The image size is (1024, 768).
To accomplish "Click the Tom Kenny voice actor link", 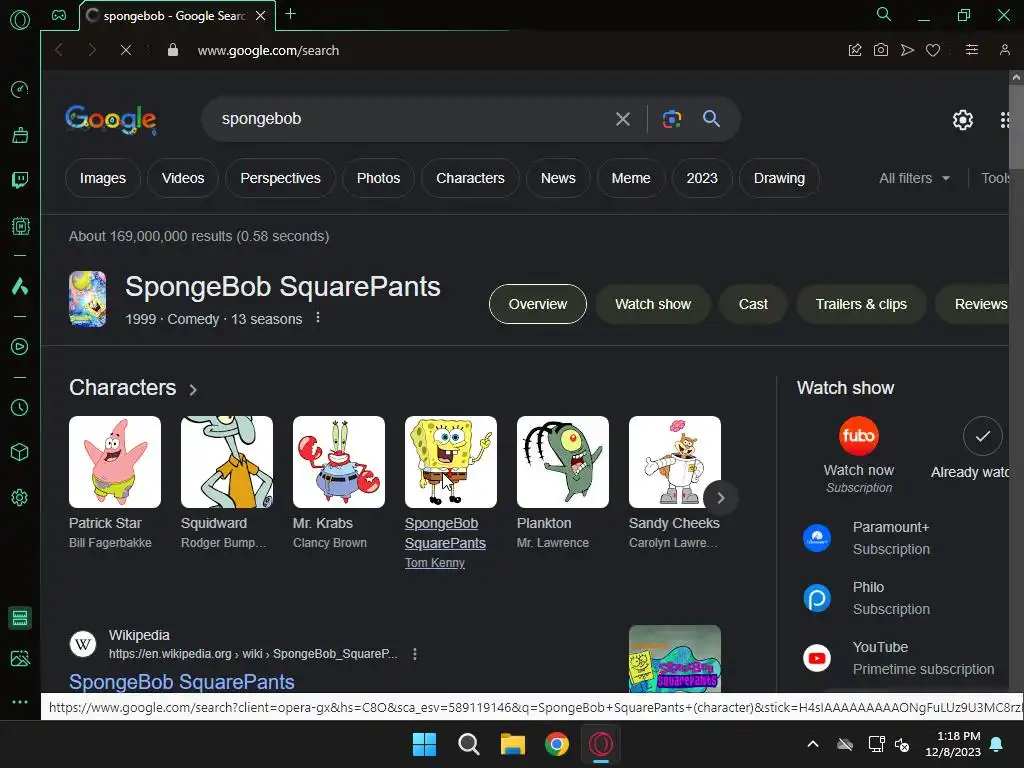I will [x=435, y=563].
